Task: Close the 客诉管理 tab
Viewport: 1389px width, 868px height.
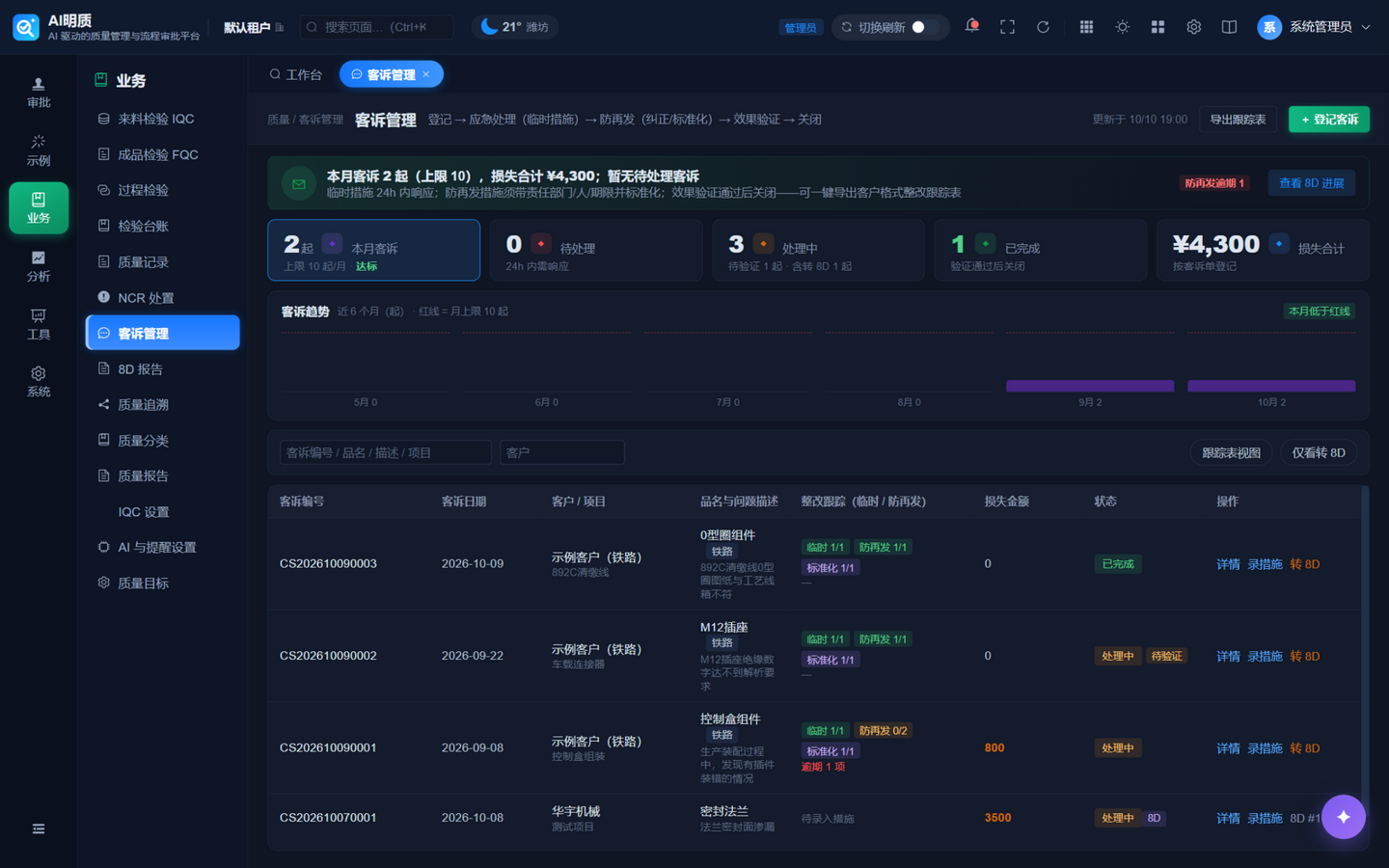Action: (426, 74)
